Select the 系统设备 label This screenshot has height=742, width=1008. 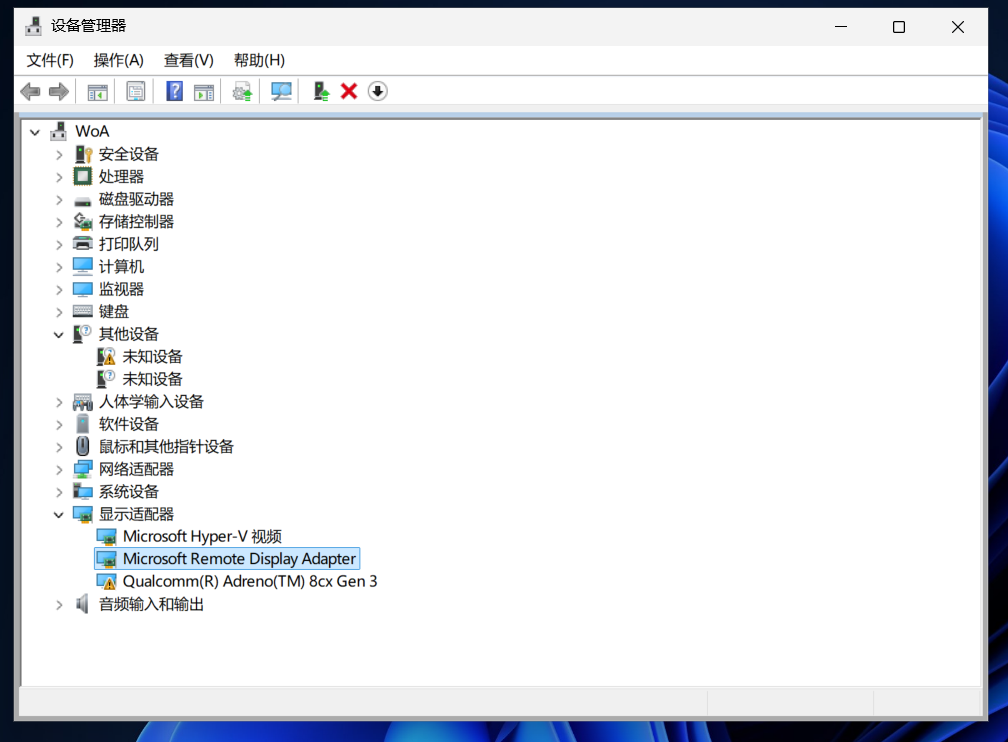click(129, 491)
